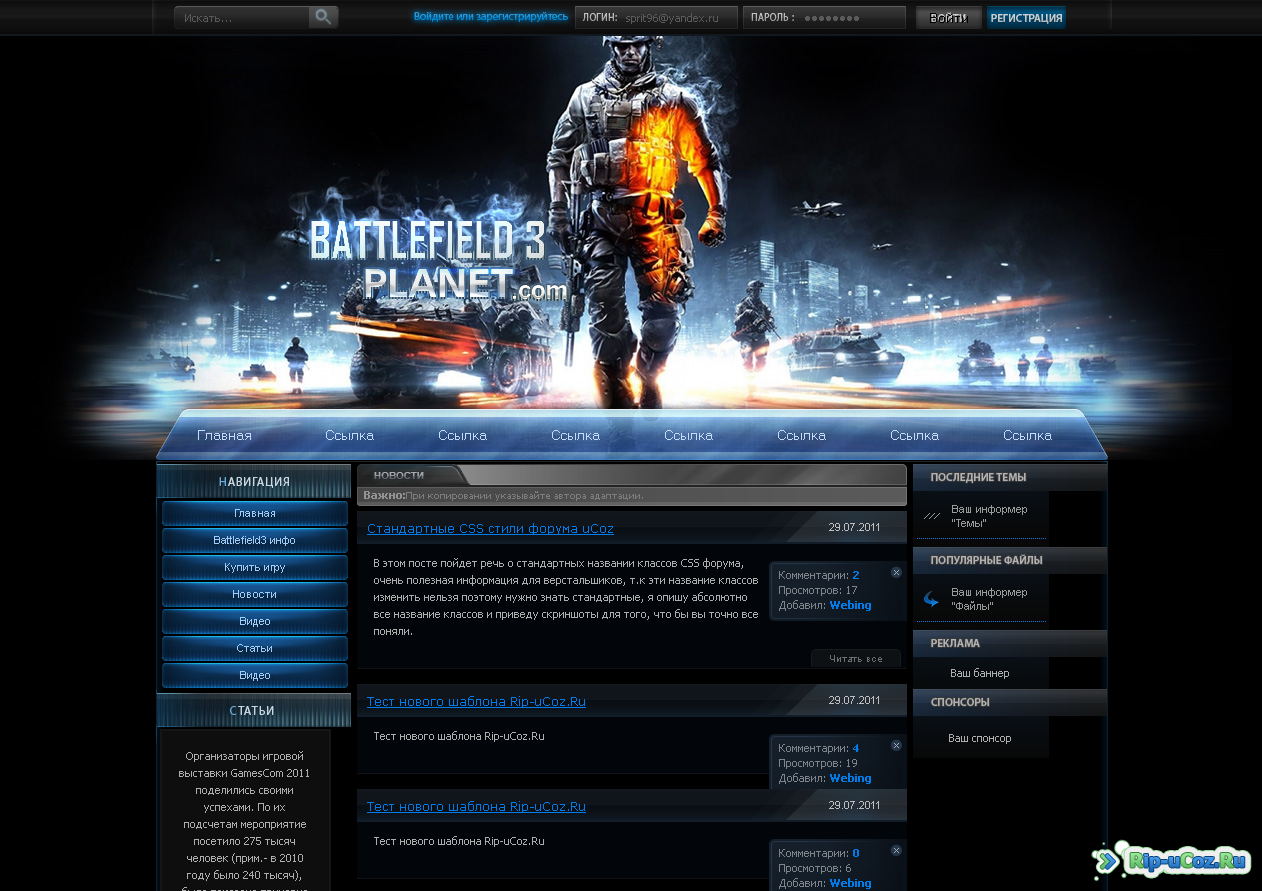Click the Ваш баннер placeholder text

click(980, 673)
